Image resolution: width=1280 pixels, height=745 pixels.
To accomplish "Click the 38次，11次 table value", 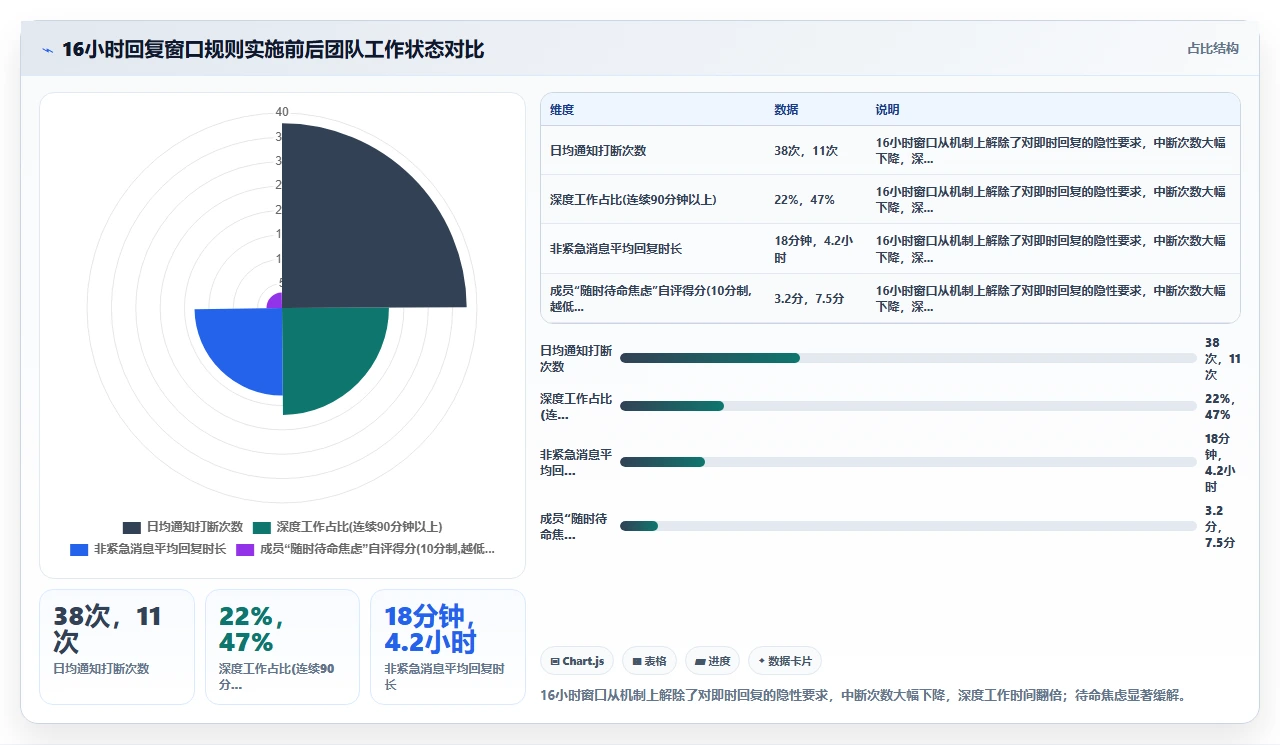I will tap(806, 151).
